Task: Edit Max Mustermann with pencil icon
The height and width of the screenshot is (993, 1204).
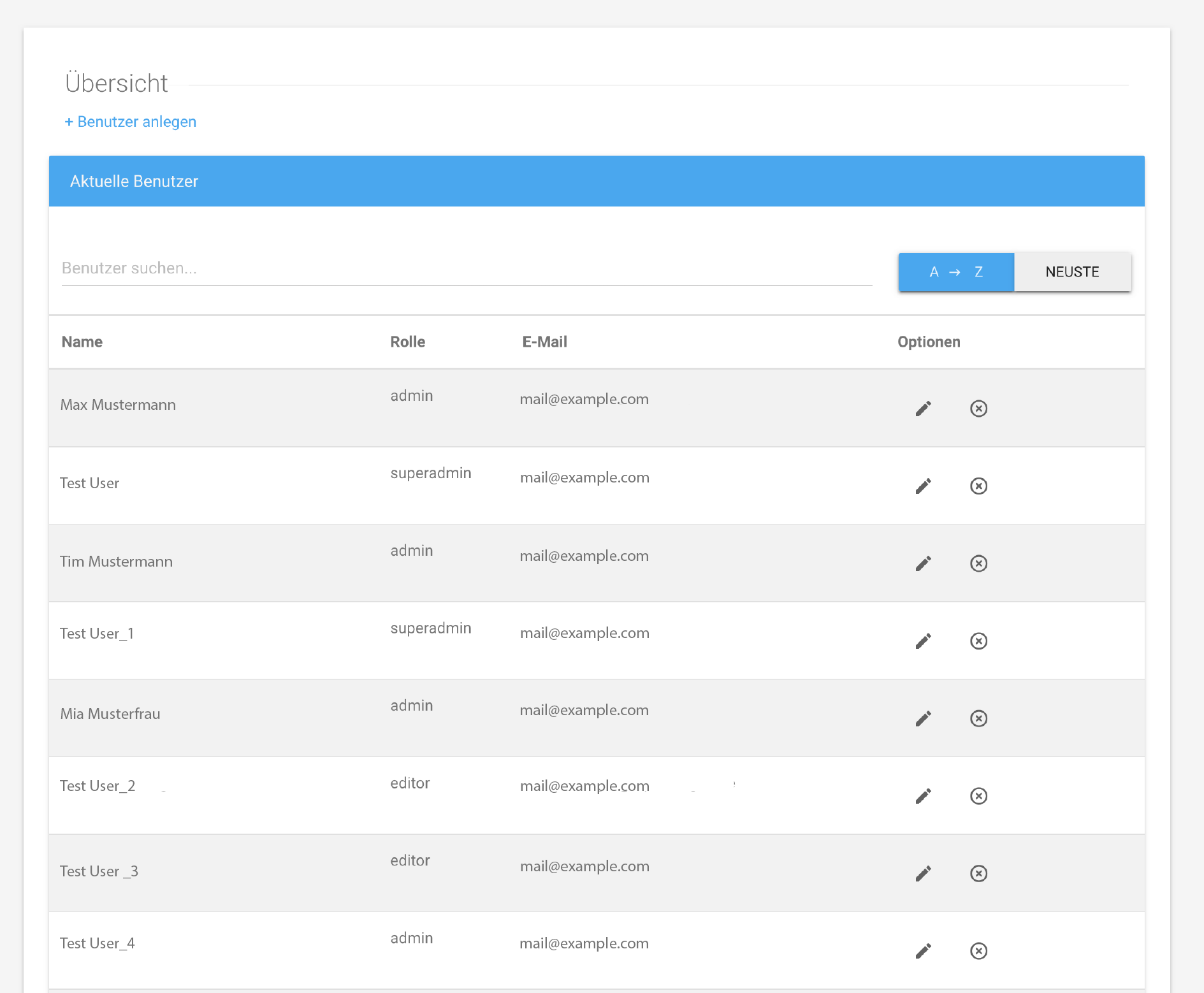Action: (x=923, y=409)
